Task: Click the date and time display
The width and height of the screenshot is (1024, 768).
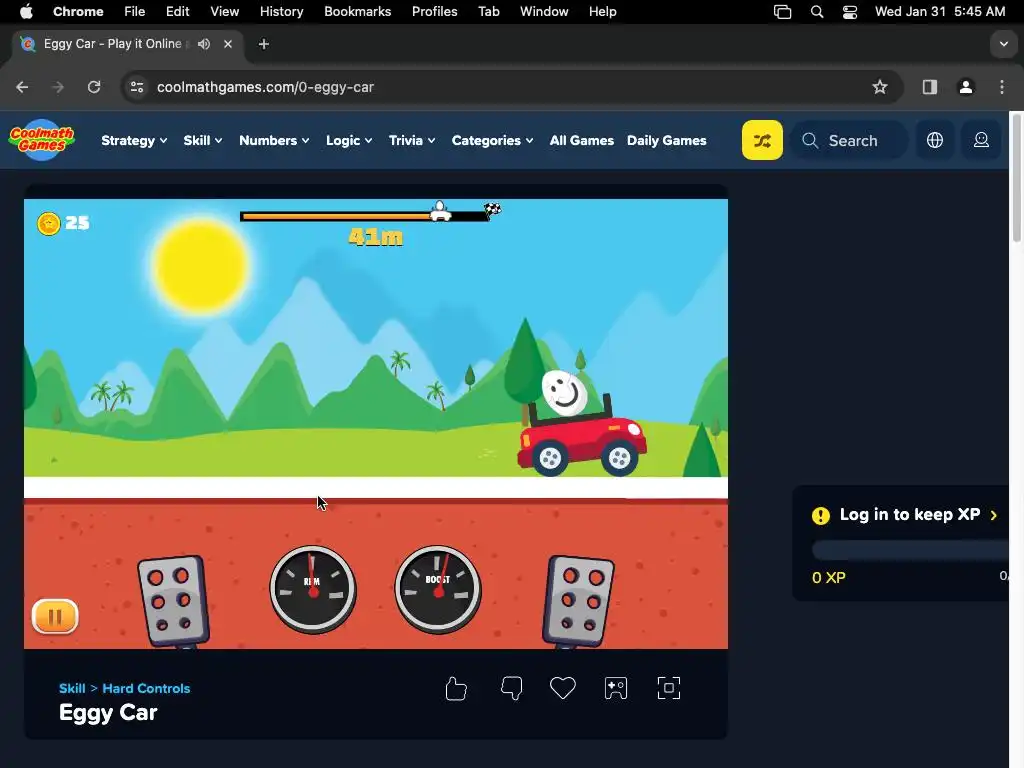Action: pyautogui.click(x=940, y=11)
